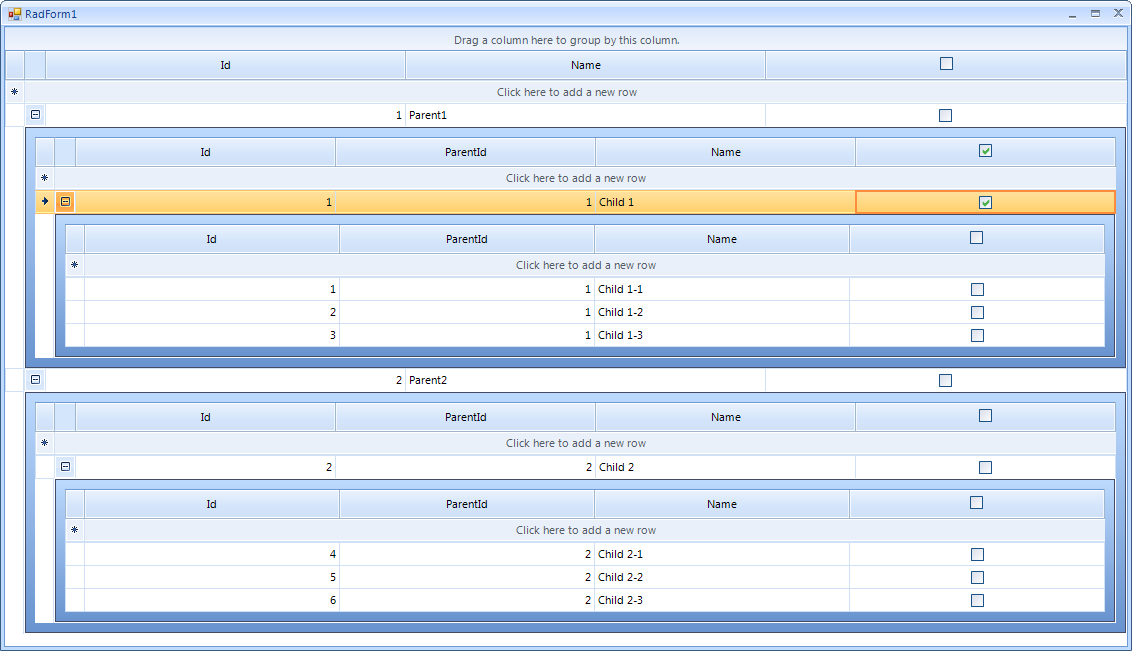The height and width of the screenshot is (651, 1132).
Task: Select the 'Child 2-3' cell
Action: tap(722, 600)
